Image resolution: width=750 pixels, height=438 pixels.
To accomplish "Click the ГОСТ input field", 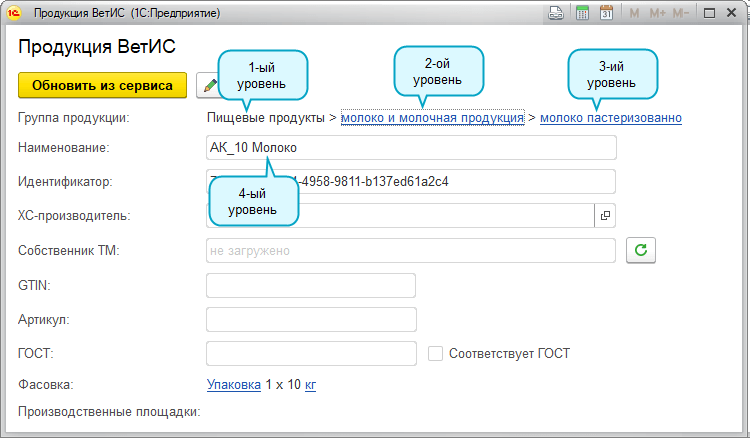I will click(x=311, y=353).
